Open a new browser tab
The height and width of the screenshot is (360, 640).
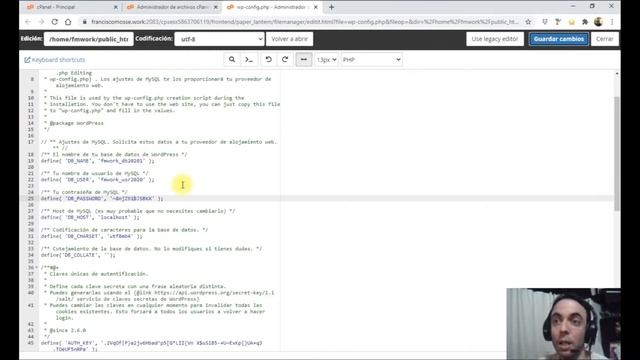click(331, 7)
